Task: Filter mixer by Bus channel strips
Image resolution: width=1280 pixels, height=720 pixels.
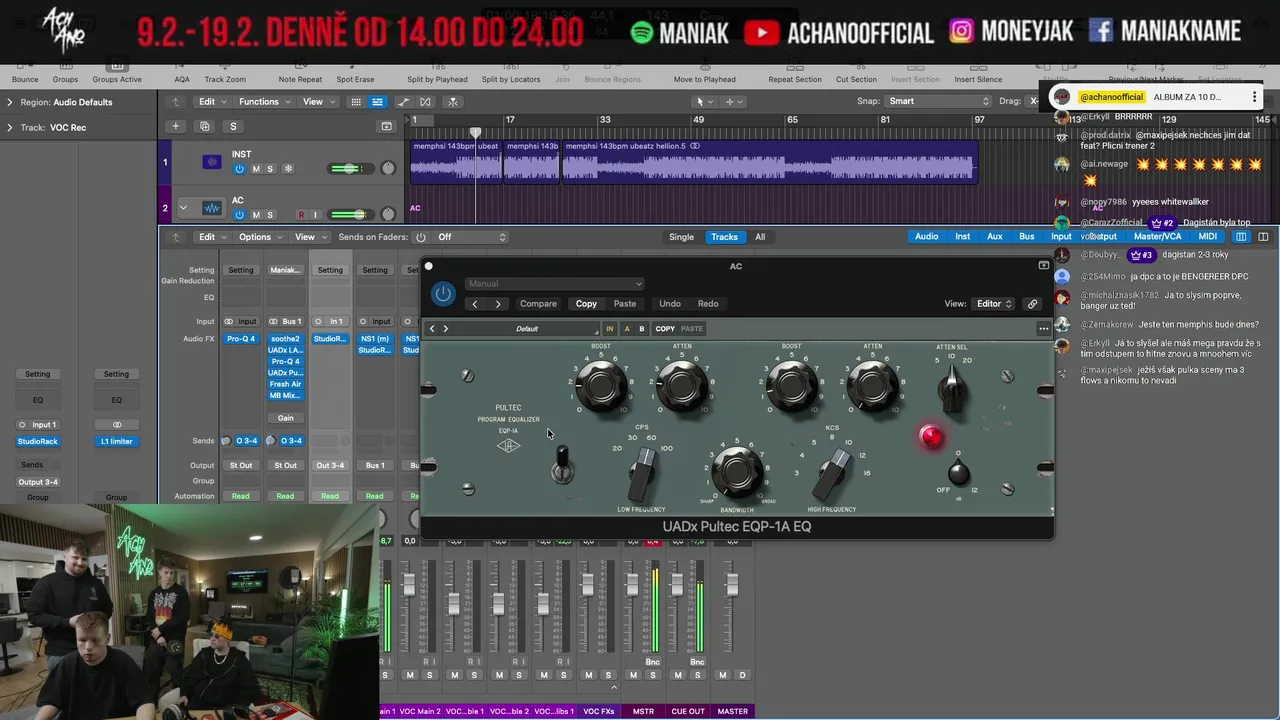Action: tap(1027, 237)
